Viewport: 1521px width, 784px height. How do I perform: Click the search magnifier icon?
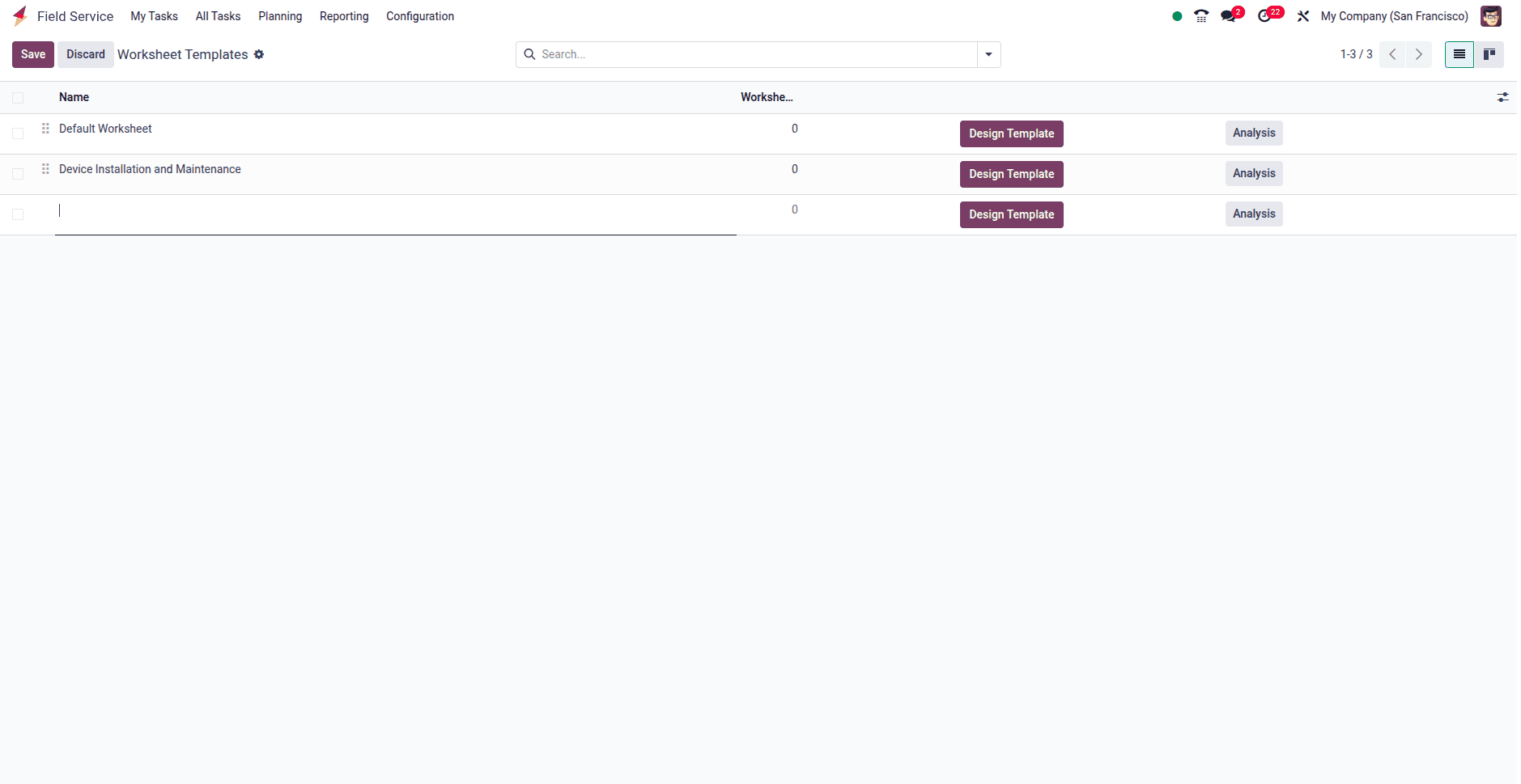tap(529, 54)
